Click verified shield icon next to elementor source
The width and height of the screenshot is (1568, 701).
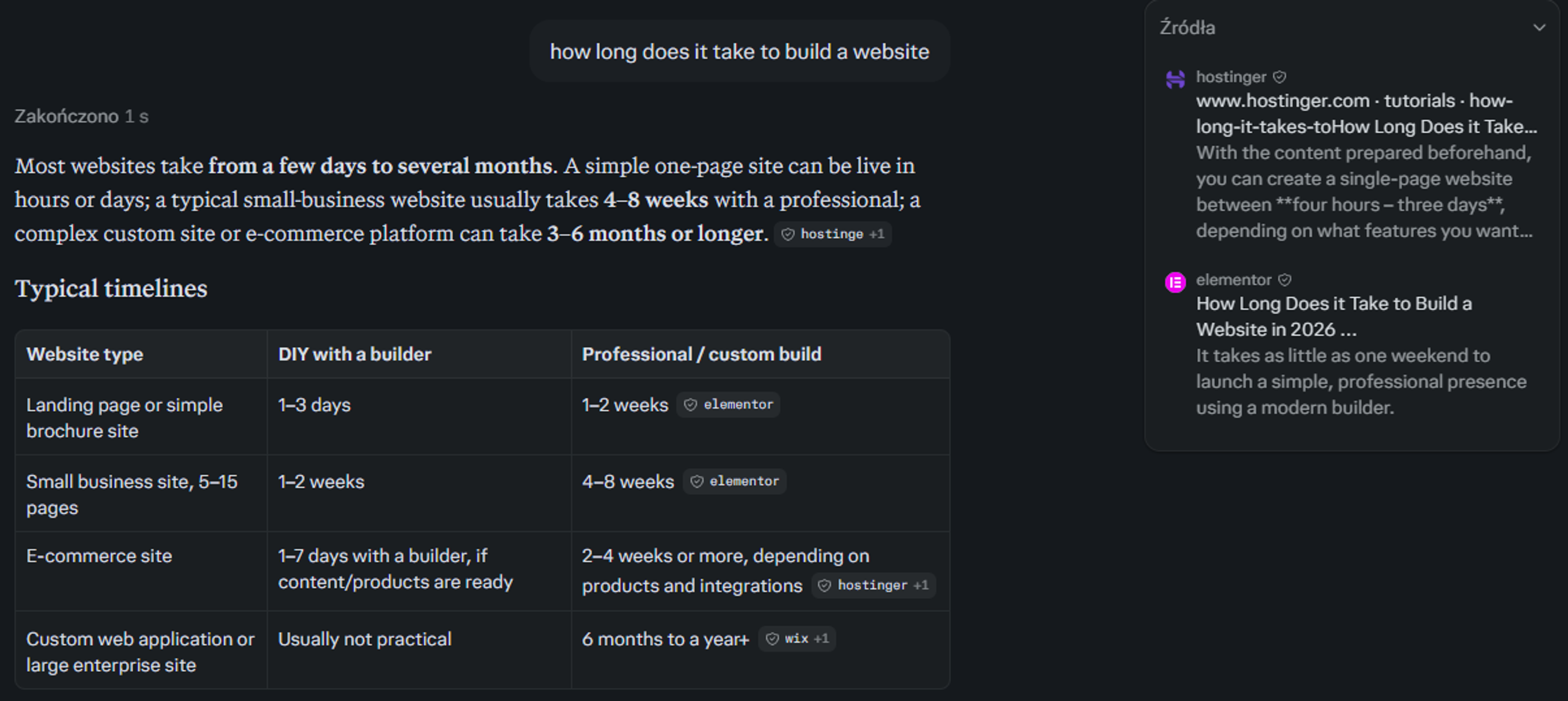coord(1284,280)
